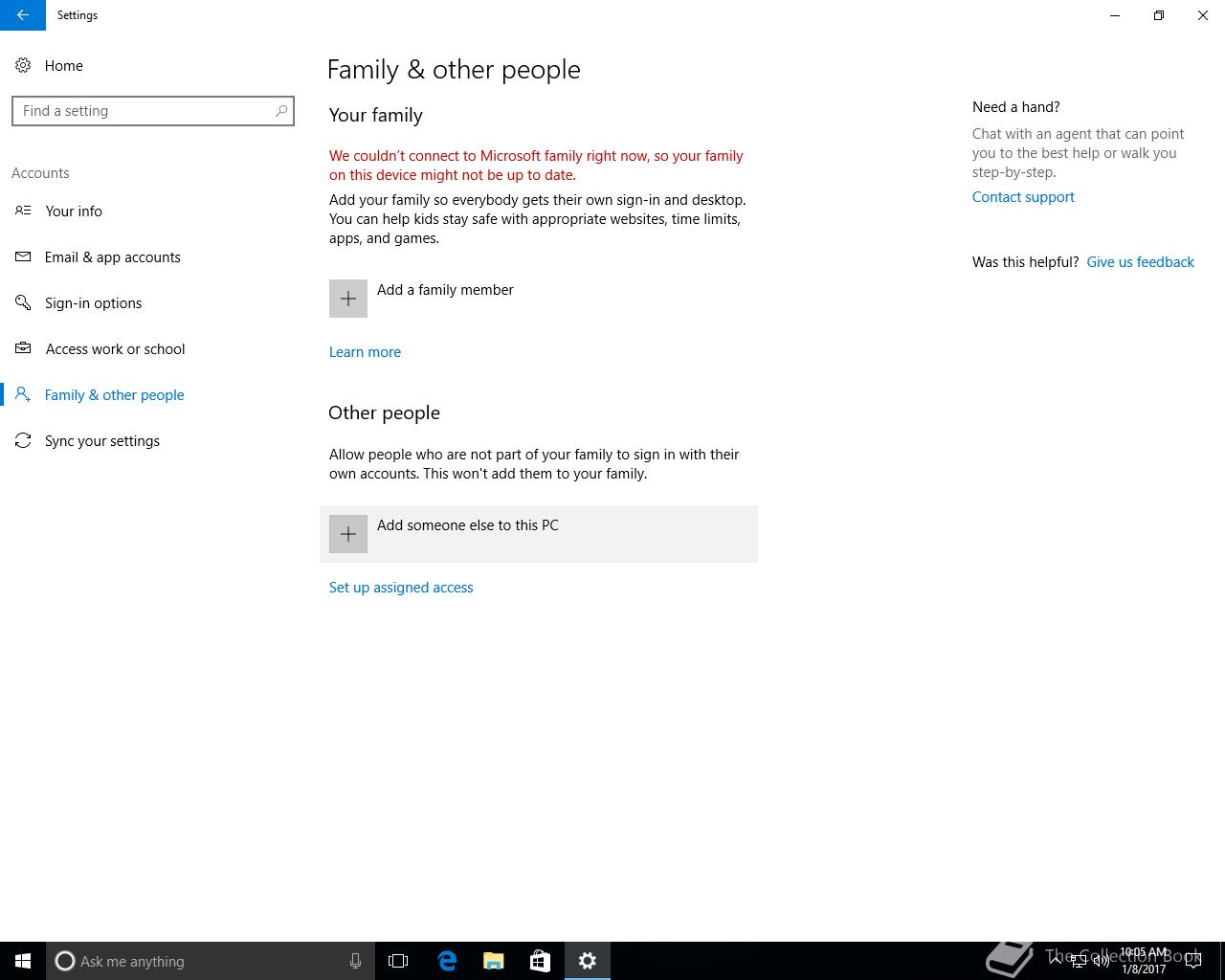This screenshot has width=1225, height=980.
Task: Open Task View from taskbar
Action: coord(398,961)
